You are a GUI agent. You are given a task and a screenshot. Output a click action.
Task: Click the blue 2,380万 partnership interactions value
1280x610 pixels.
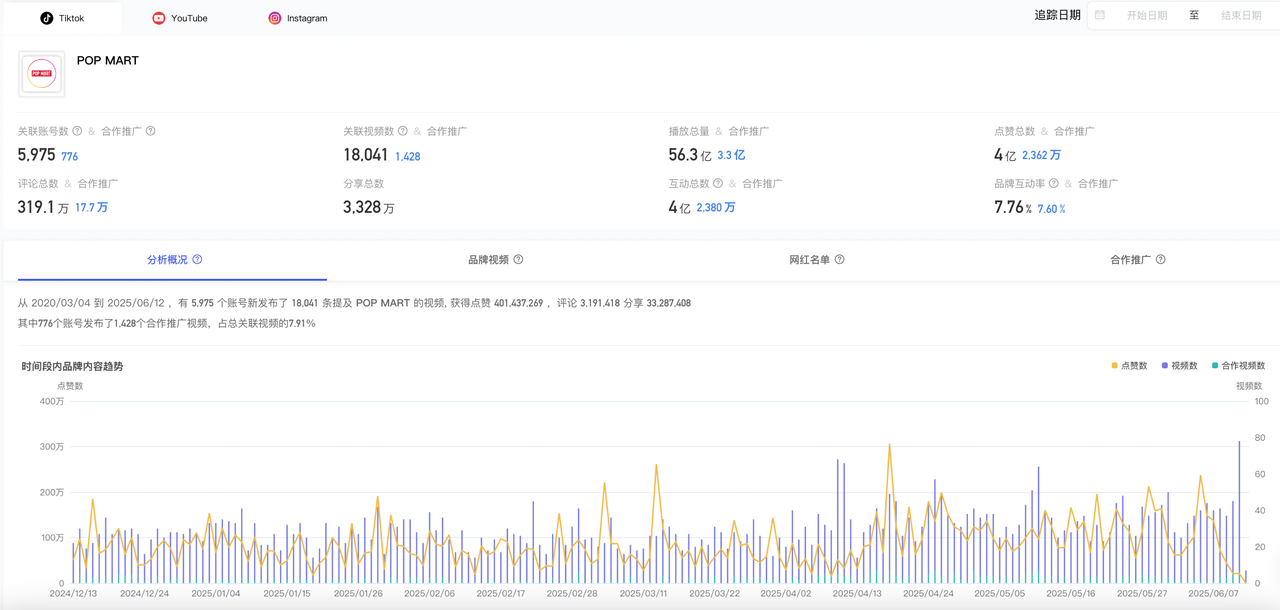(x=715, y=207)
